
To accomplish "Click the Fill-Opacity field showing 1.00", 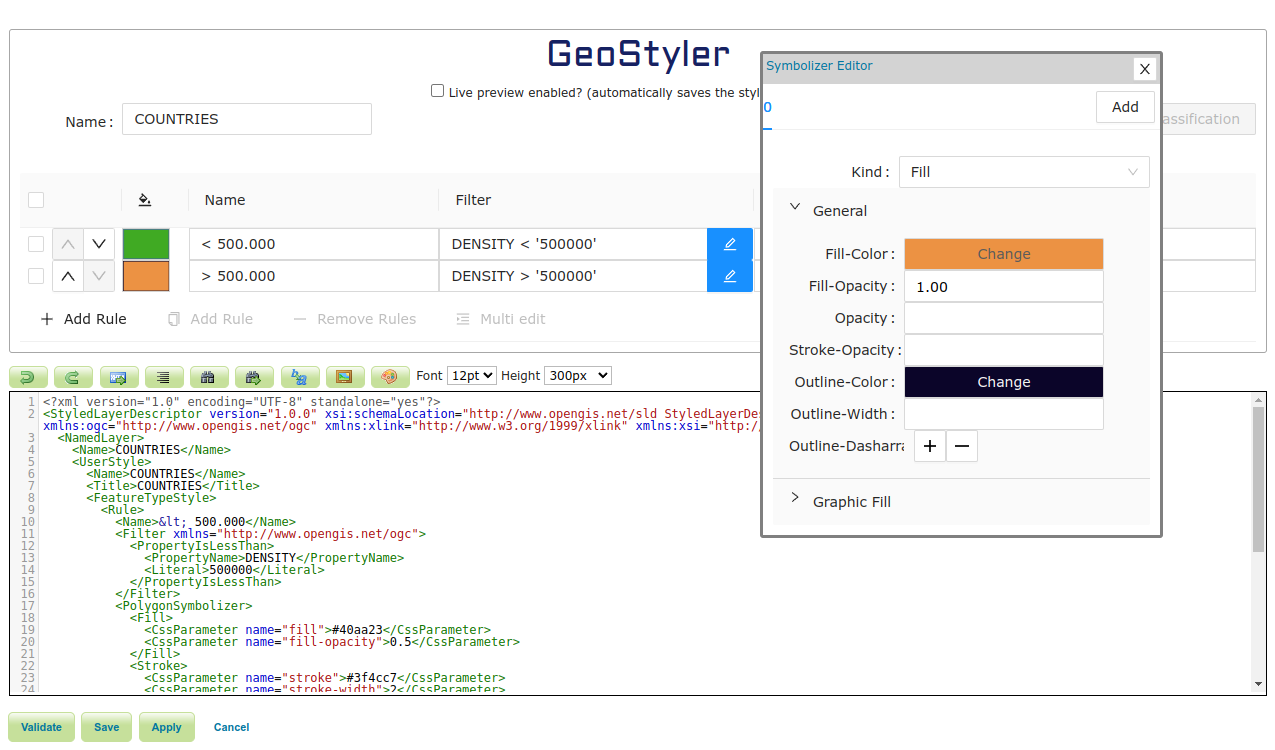I will pyautogui.click(x=1004, y=286).
